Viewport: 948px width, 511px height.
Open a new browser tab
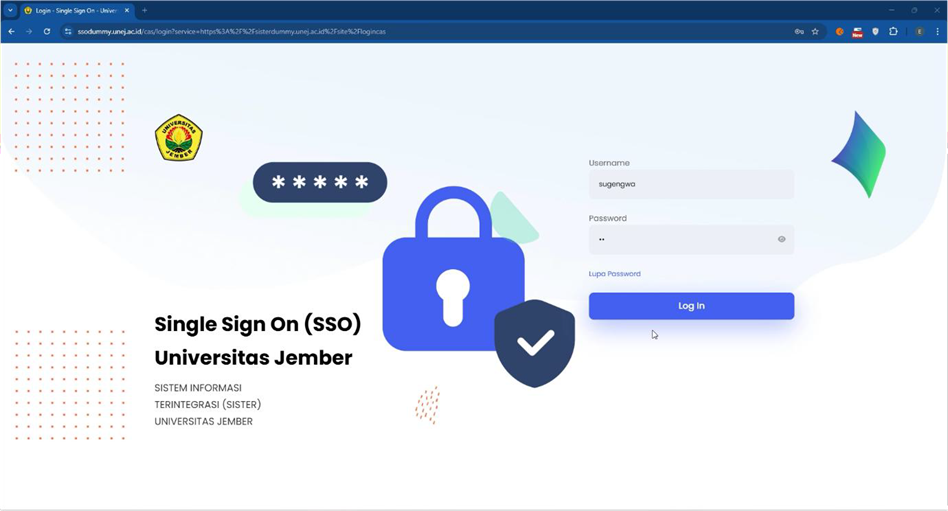(x=144, y=11)
